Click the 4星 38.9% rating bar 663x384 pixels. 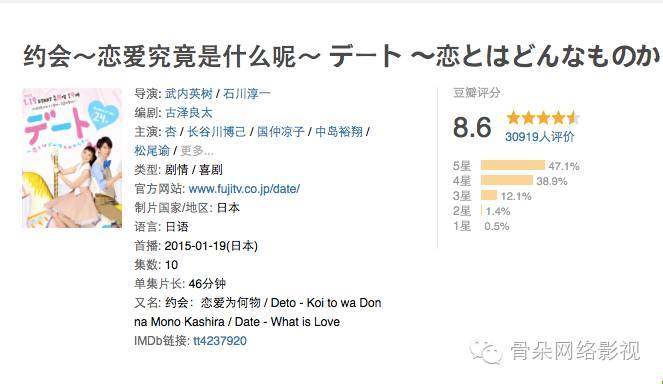507,181
